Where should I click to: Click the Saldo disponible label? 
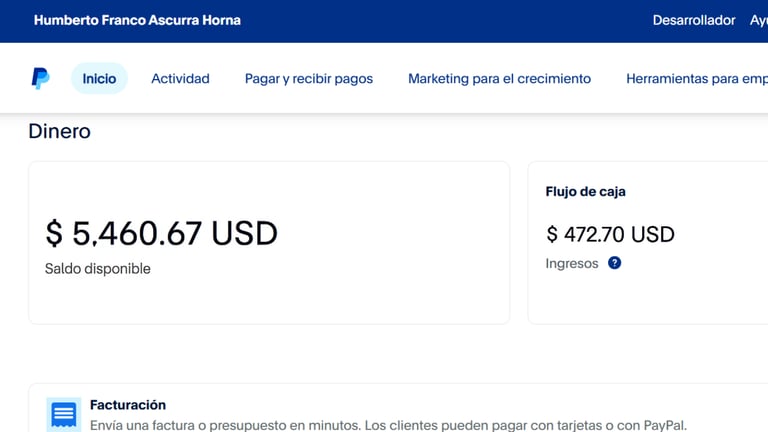(97, 269)
